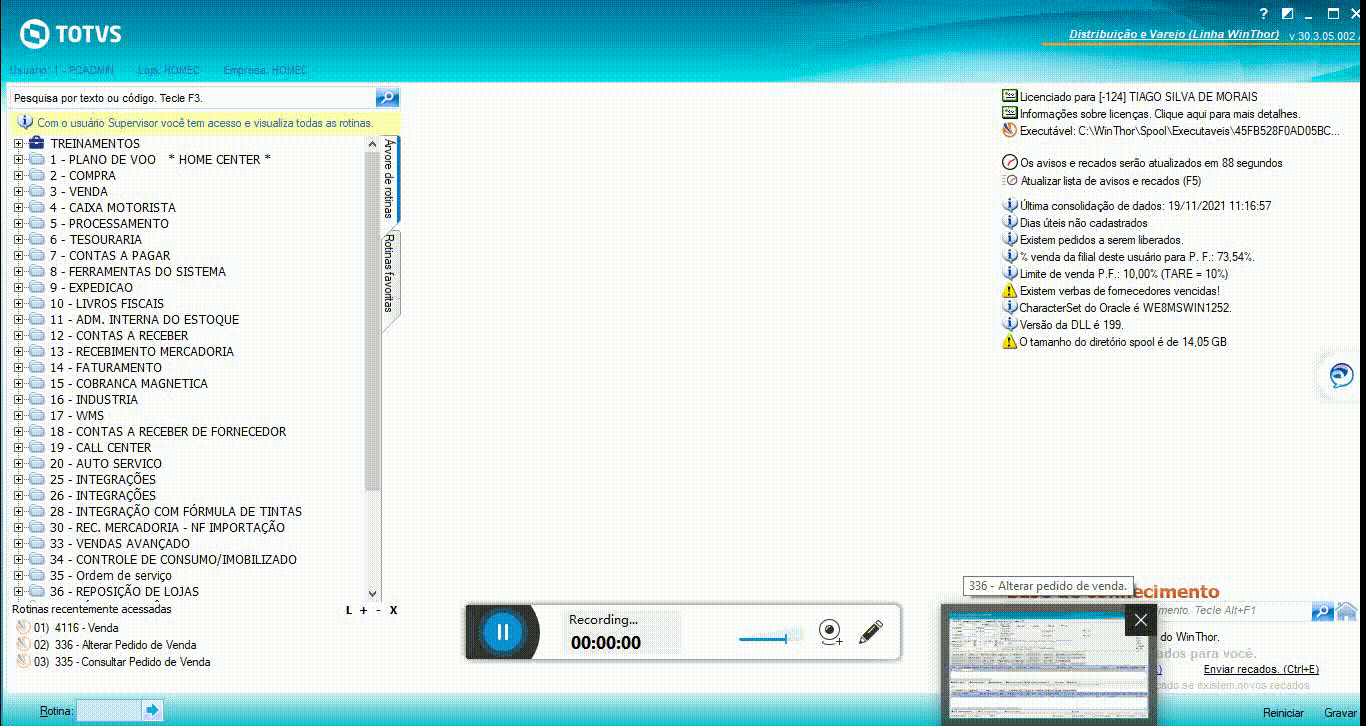Click info icon beside Última consolidação de dados
This screenshot has width=1366, height=726.
(1009, 205)
